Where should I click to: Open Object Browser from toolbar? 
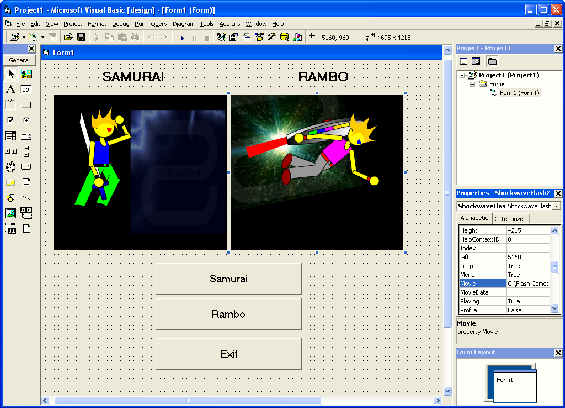click(x=259, y=37)
